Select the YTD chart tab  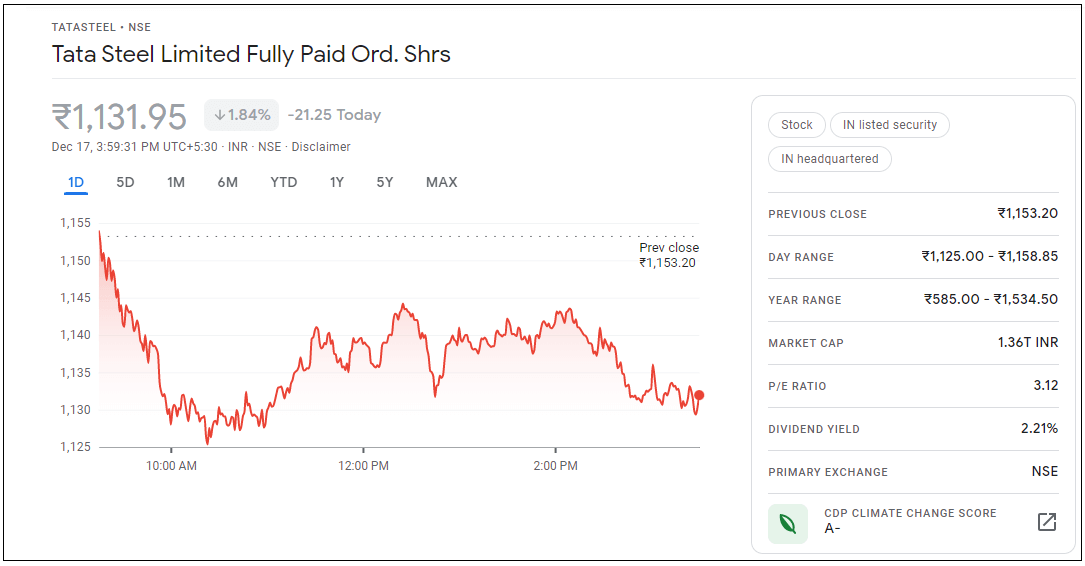(x=284, y=182)
